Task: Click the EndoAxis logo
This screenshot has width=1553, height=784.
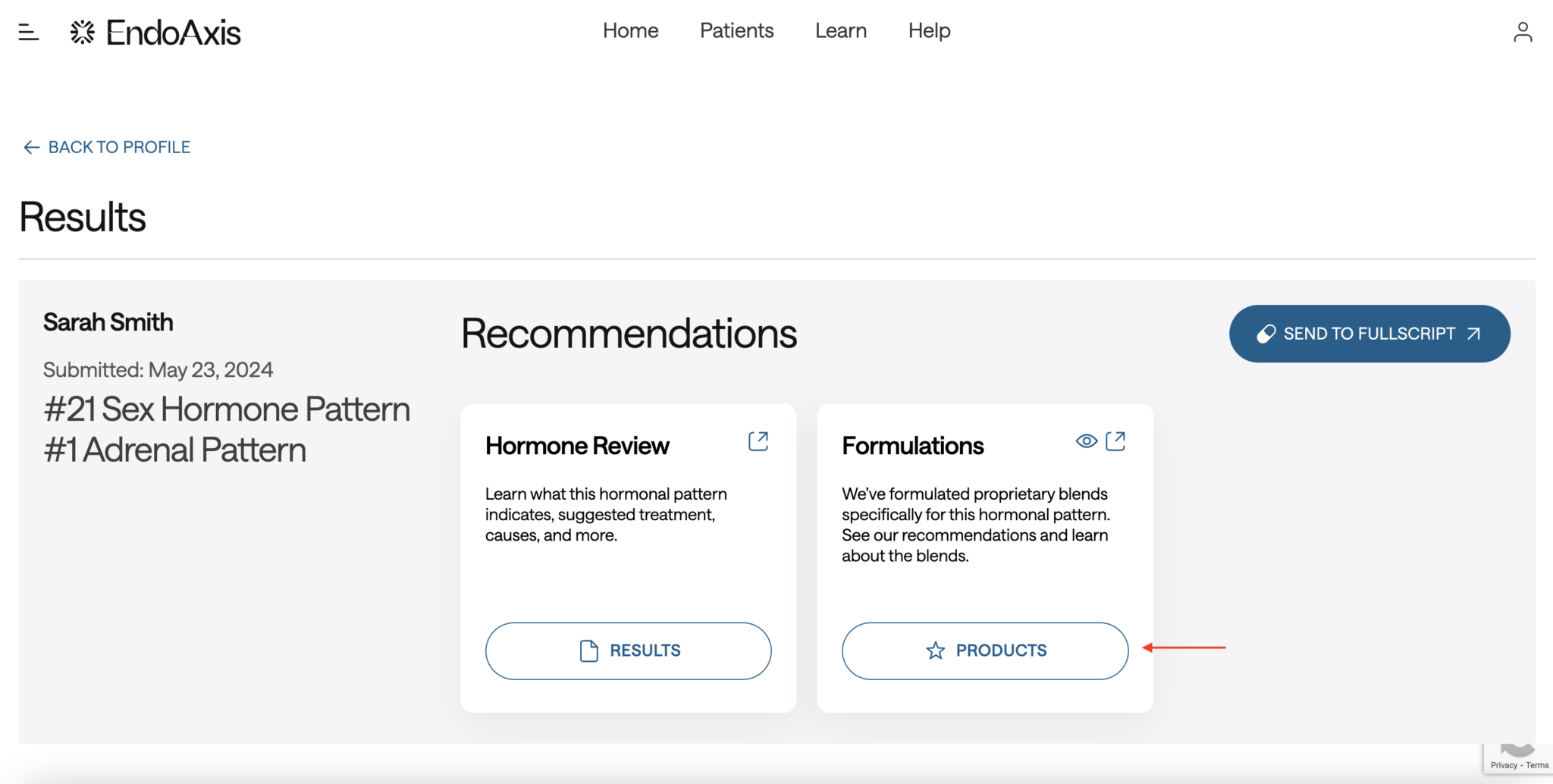Action: [x=155, y=33]
